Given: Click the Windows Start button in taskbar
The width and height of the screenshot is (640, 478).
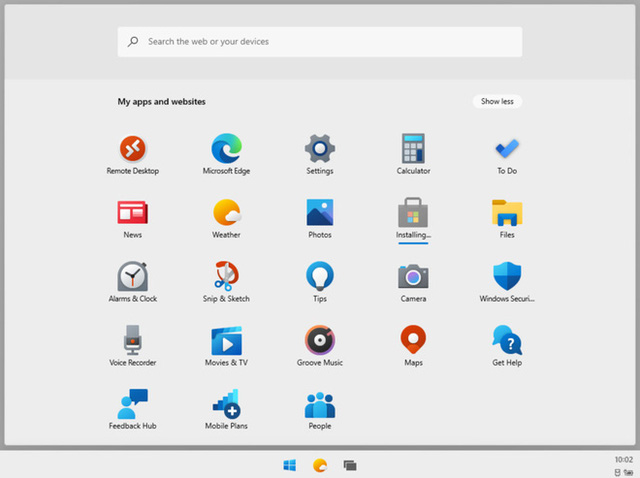Looking at the screenshot, I should (x=289, y=465).
